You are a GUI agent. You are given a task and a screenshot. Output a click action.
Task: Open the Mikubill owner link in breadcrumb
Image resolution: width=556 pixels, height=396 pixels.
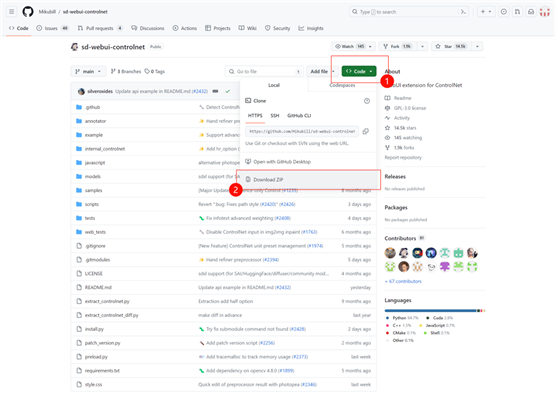click(x=48, y=12)
